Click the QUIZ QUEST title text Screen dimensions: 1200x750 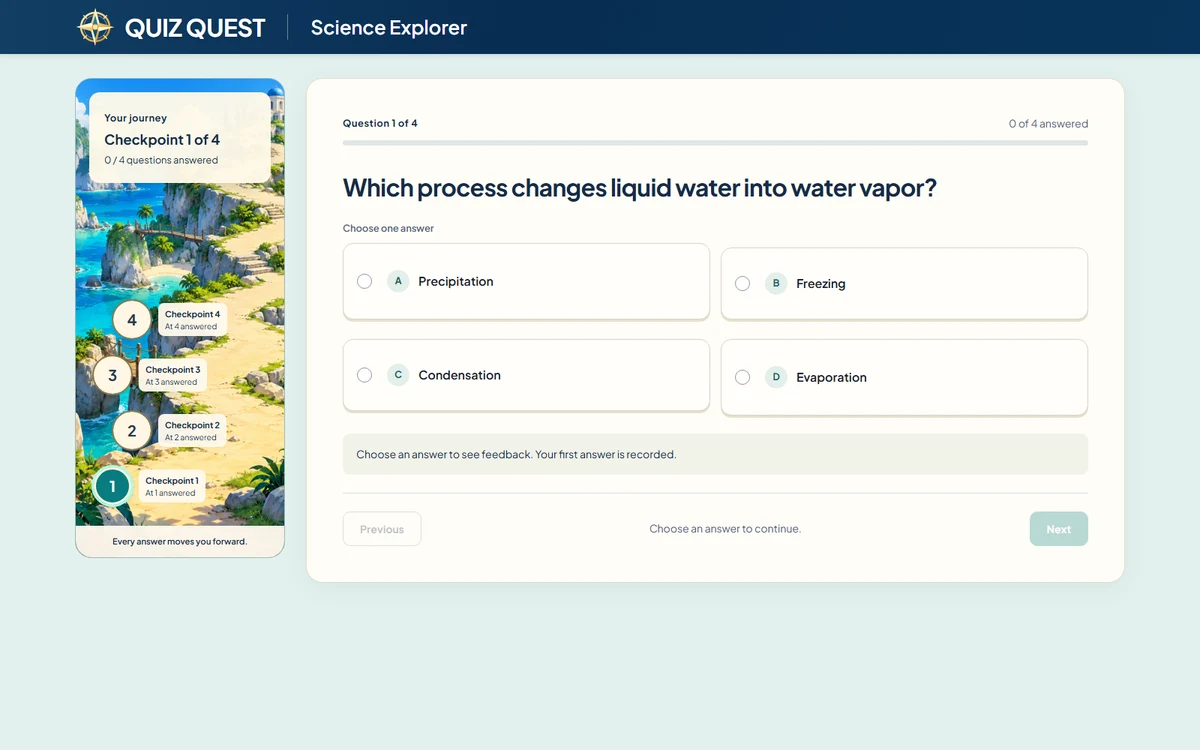[195, 28]
